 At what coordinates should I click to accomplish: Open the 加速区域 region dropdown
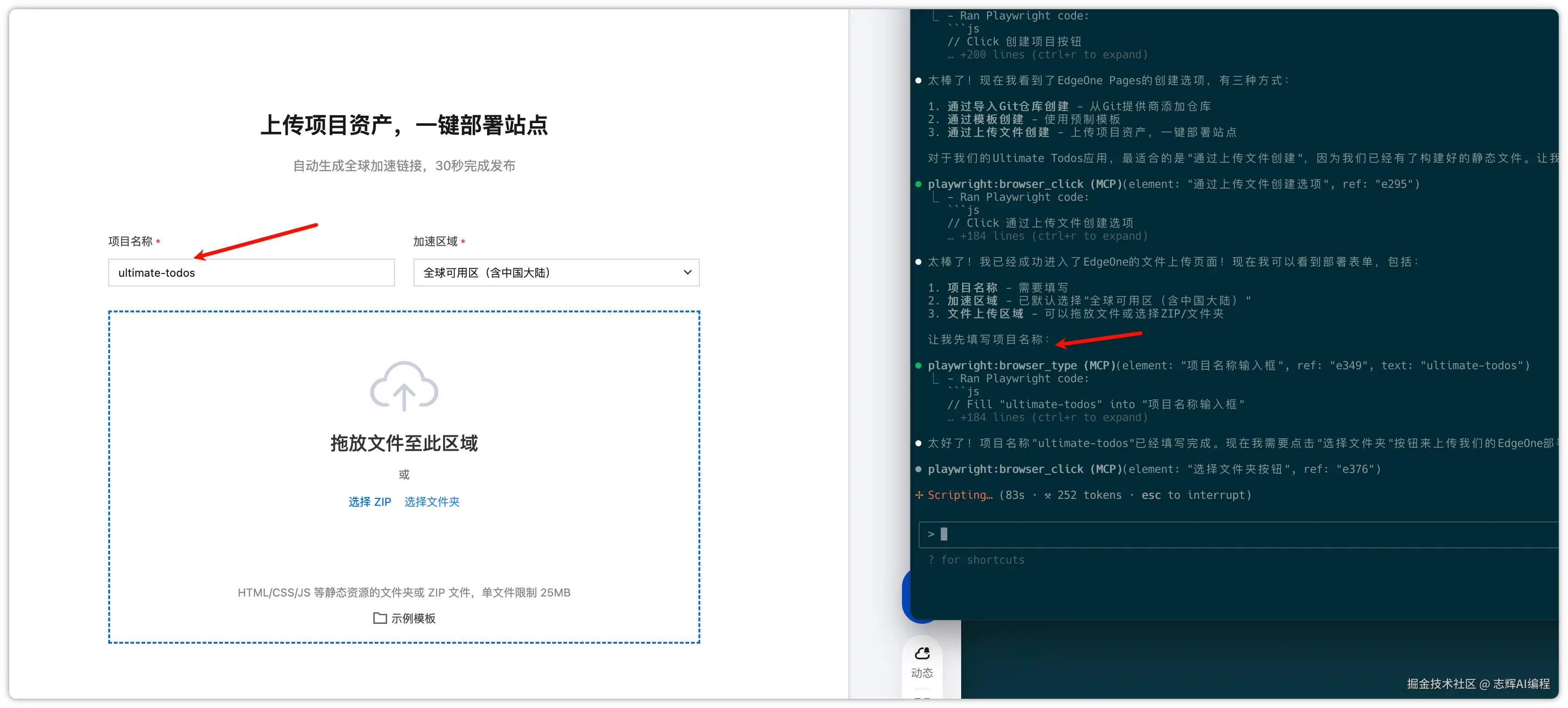point(556,273)
